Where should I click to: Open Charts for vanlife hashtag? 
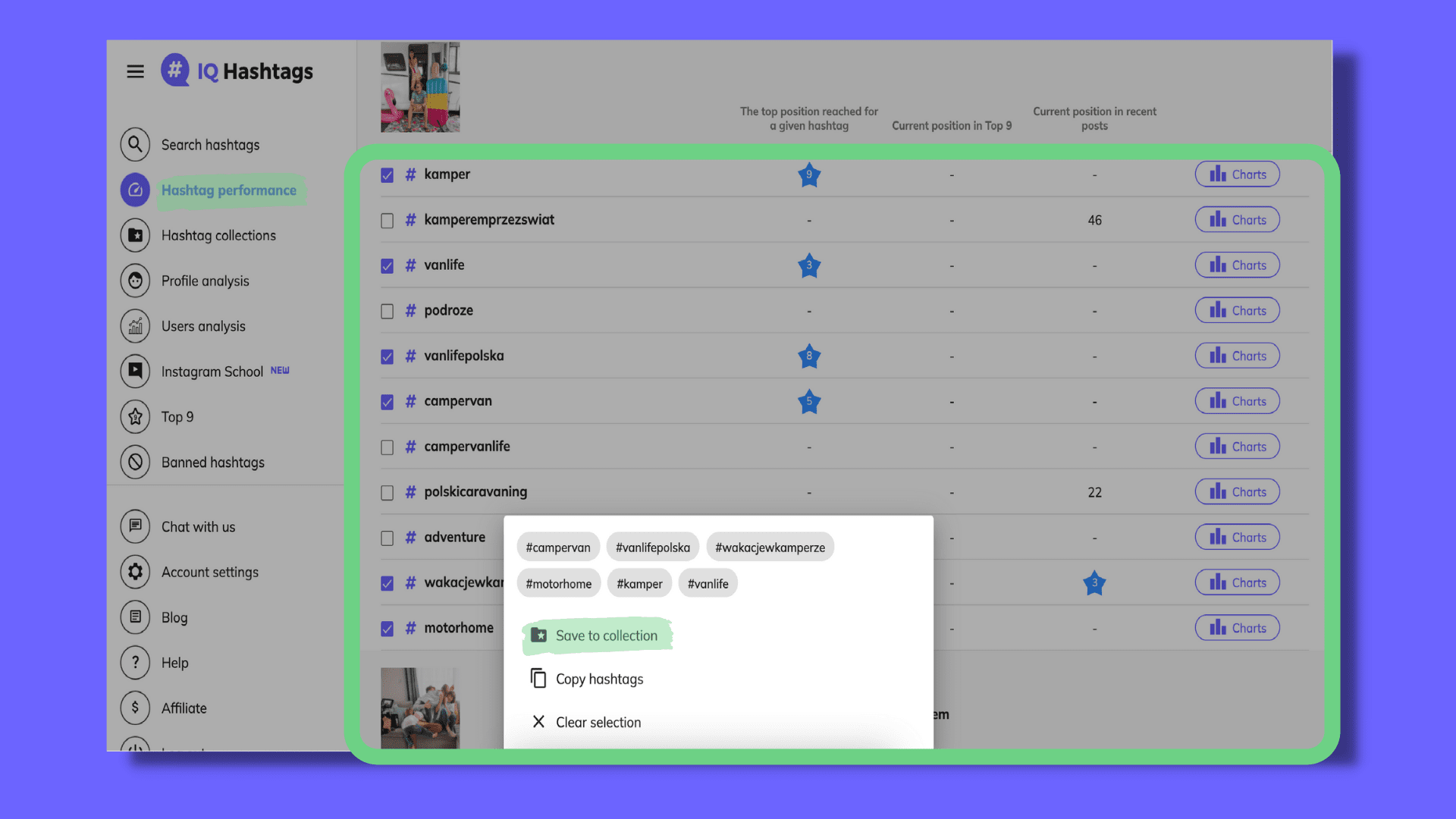[1237, 265]
